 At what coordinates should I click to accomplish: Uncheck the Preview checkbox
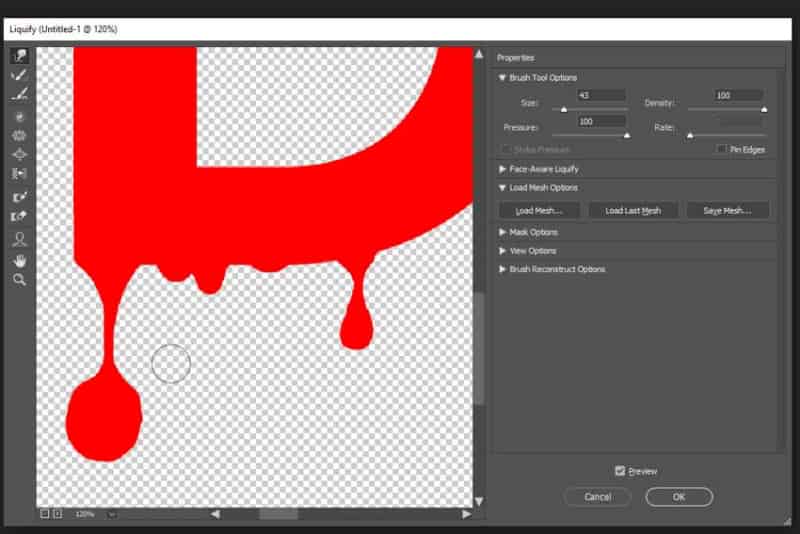point(620,471)
